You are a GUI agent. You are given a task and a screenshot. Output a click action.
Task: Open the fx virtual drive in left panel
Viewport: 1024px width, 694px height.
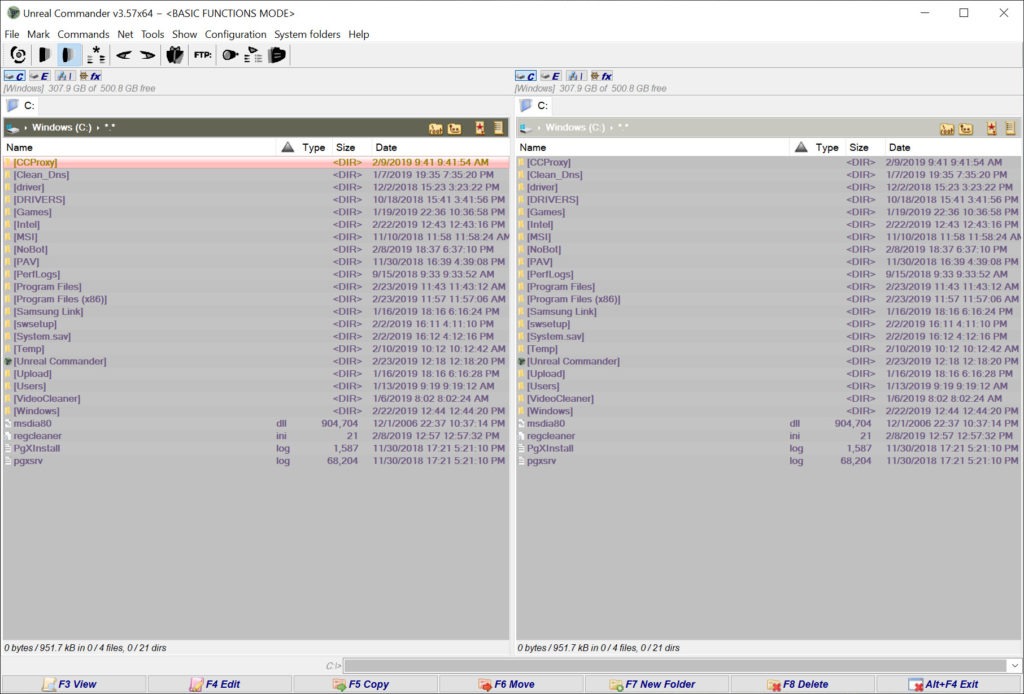(90, 76)
